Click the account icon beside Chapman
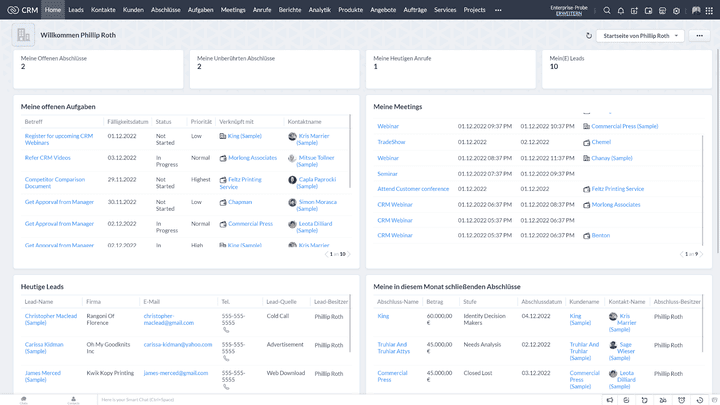 [x=223, y=202]
